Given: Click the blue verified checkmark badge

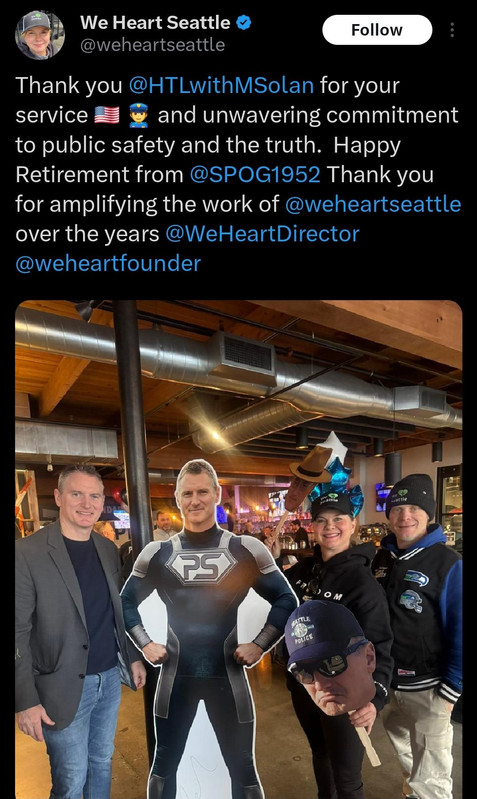Looking at the screenshot, I should pos(244,22).
